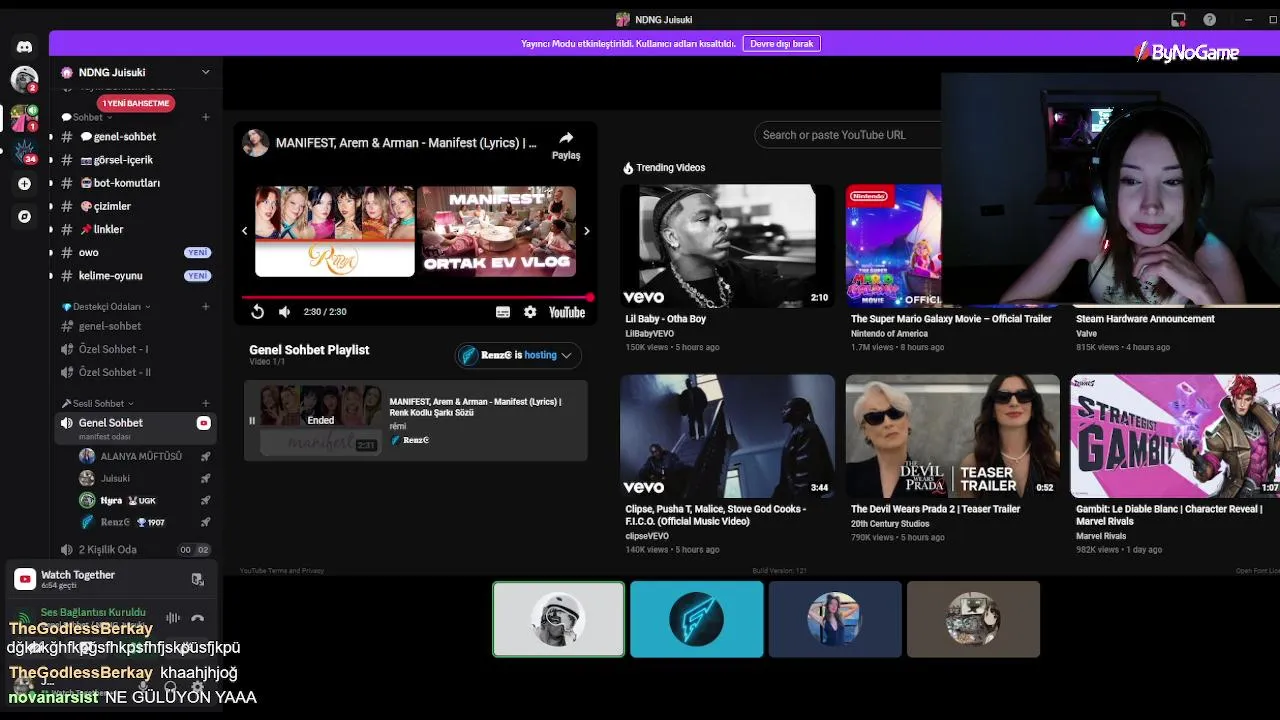Click the Watch Together YouTube icon
This screenshot has width=1280, height=720.
coord(25,579)
